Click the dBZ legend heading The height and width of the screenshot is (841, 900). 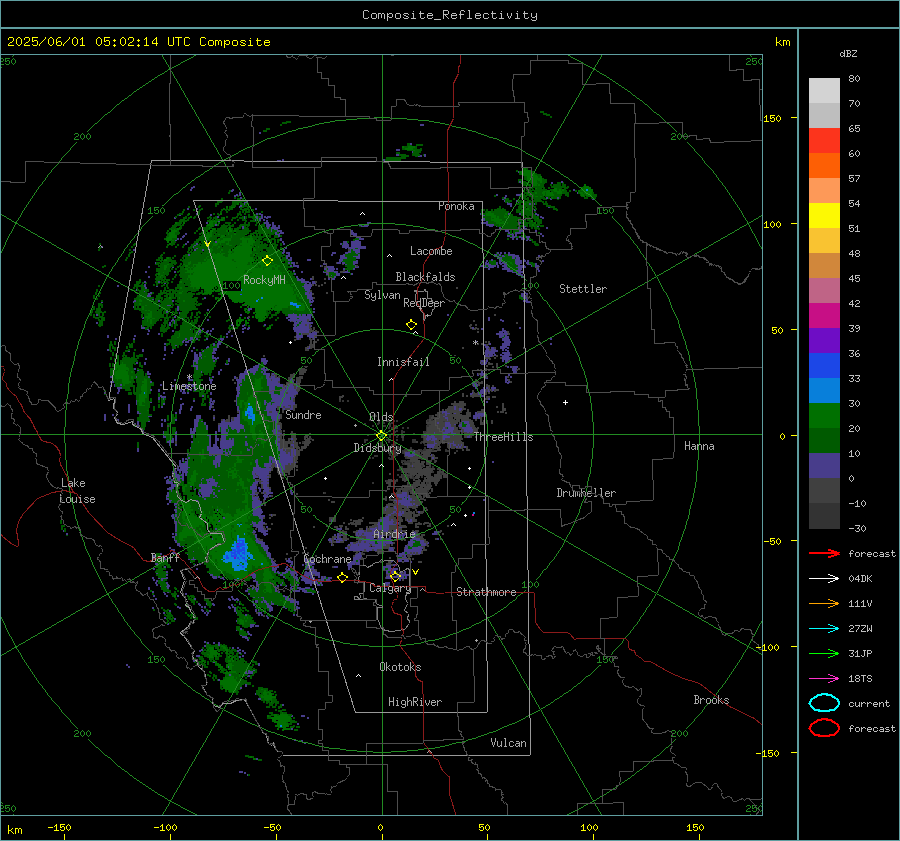pos(848,53)
